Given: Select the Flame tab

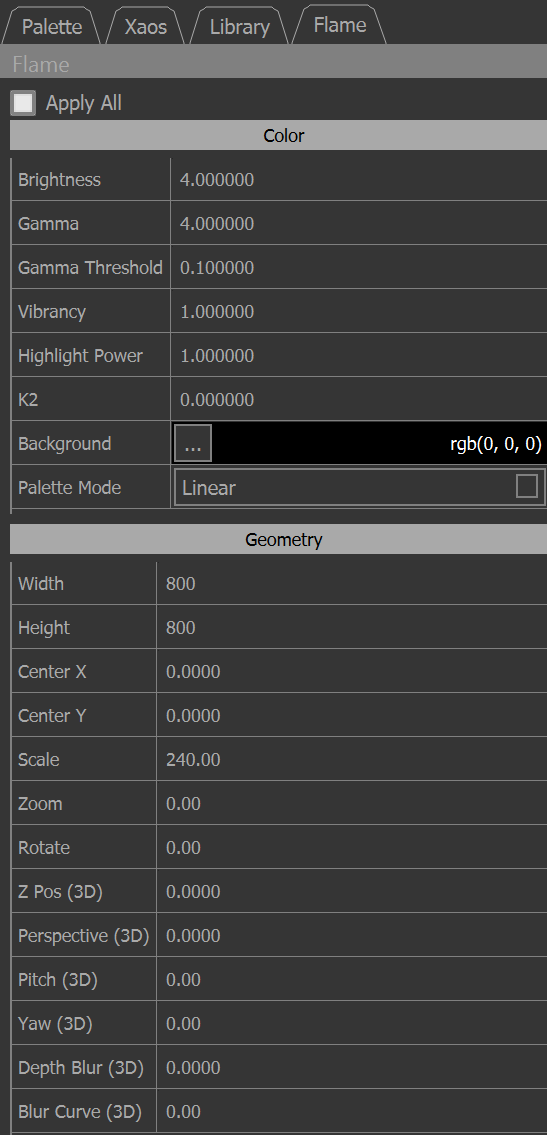Looking at the screenshot, I should 339,25.
